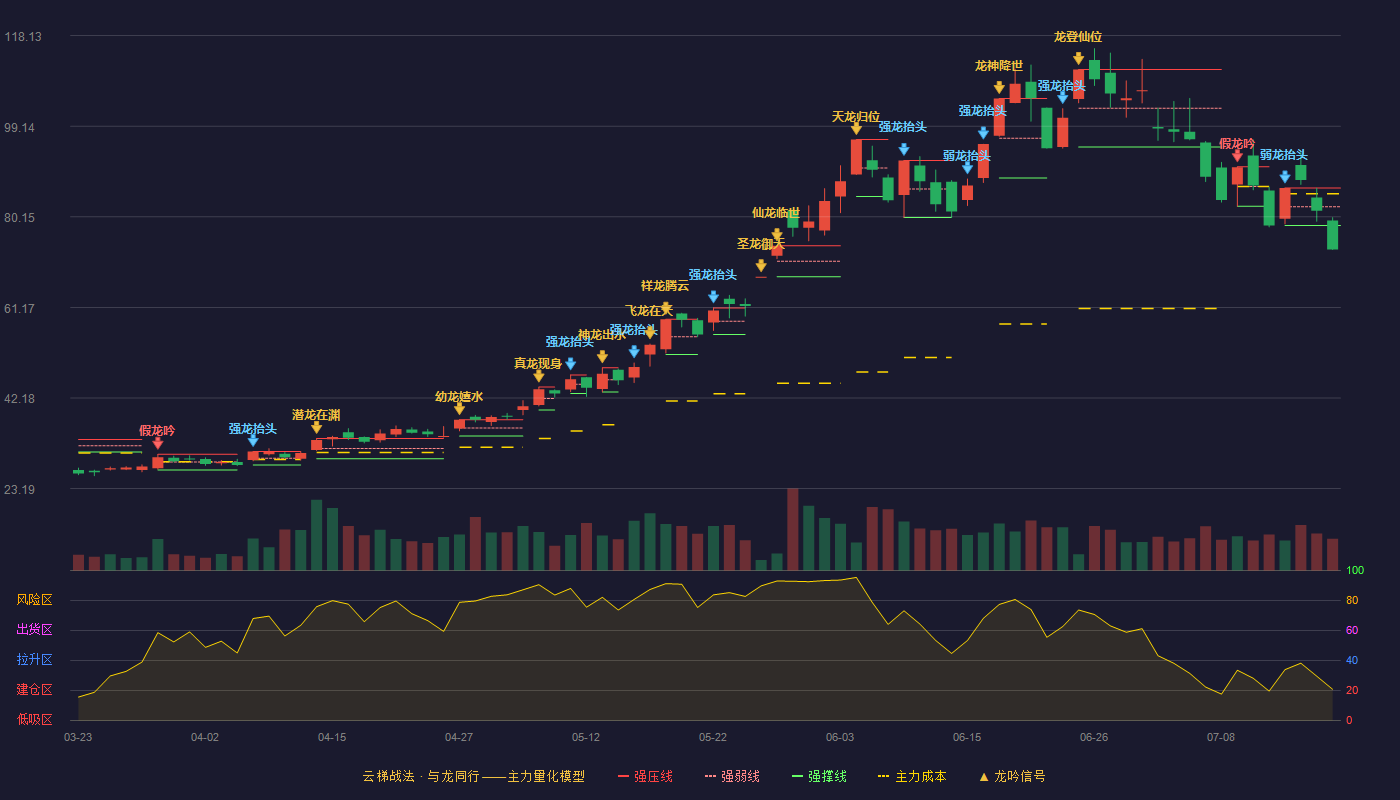Click the 龙神降世 signal arrow
Screen dimensions: 1400x800
pyautogui.click(x=999, y=88)
